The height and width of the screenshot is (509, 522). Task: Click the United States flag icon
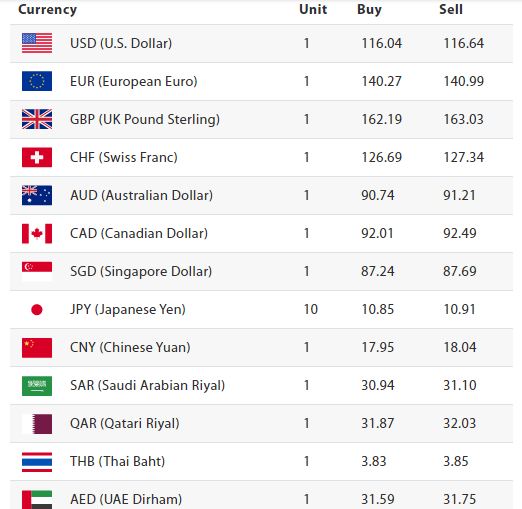(37, 43)
